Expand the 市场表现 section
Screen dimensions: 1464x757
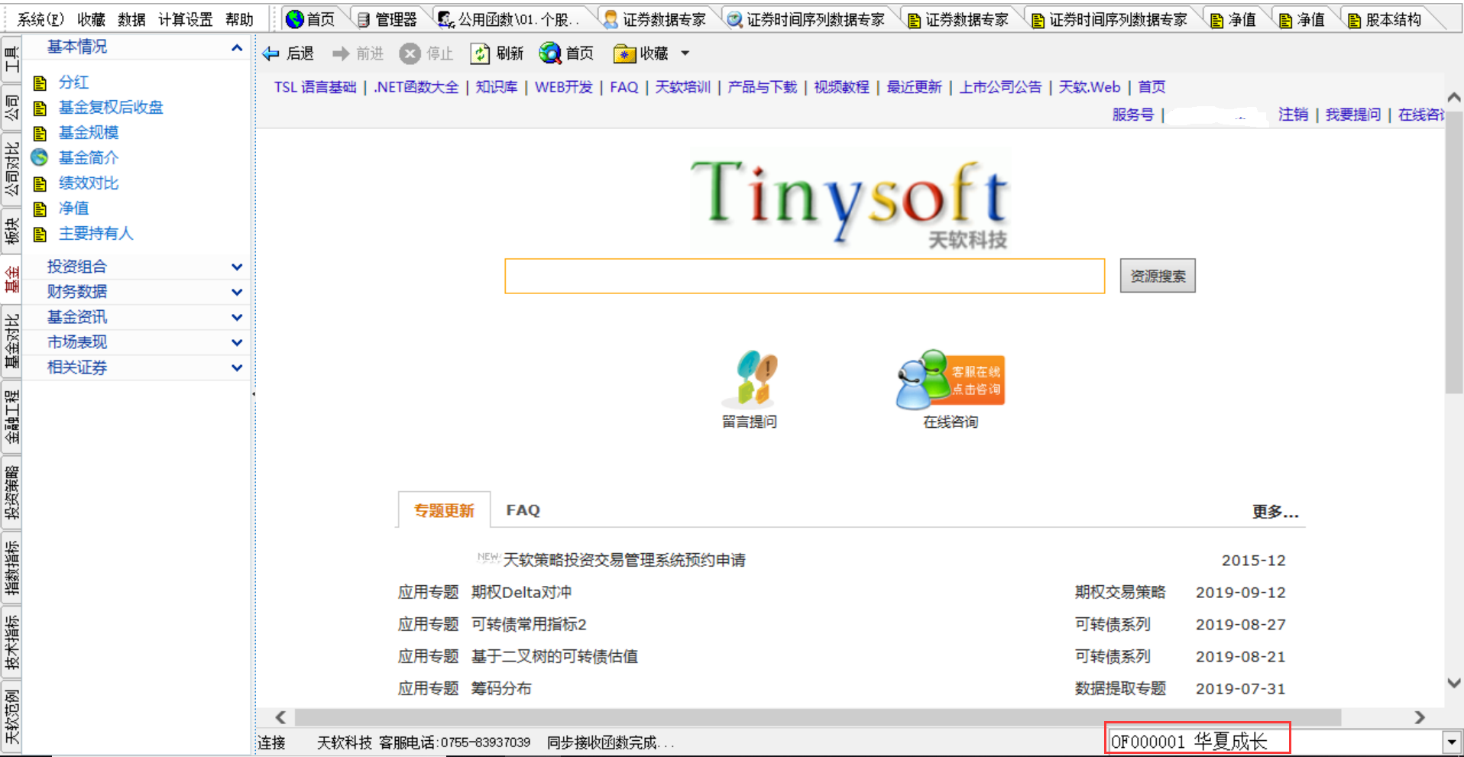237,342
